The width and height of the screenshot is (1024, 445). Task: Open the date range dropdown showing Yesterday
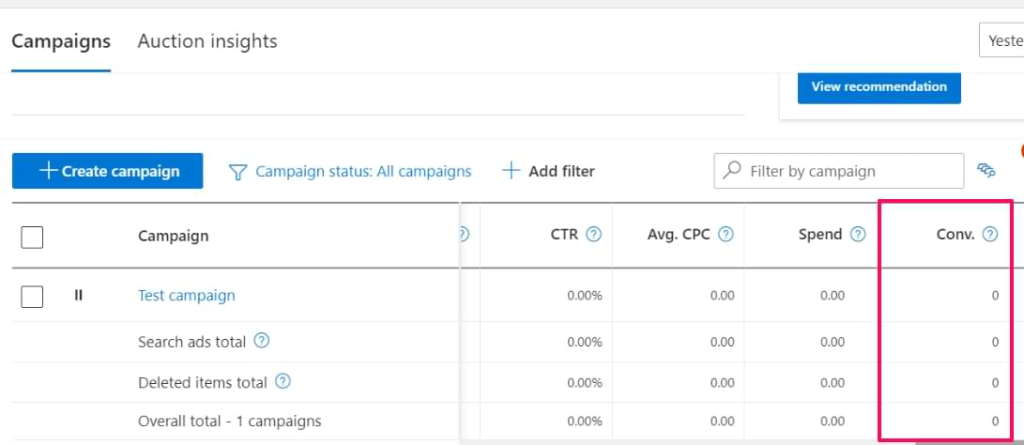click(1001, 41)
